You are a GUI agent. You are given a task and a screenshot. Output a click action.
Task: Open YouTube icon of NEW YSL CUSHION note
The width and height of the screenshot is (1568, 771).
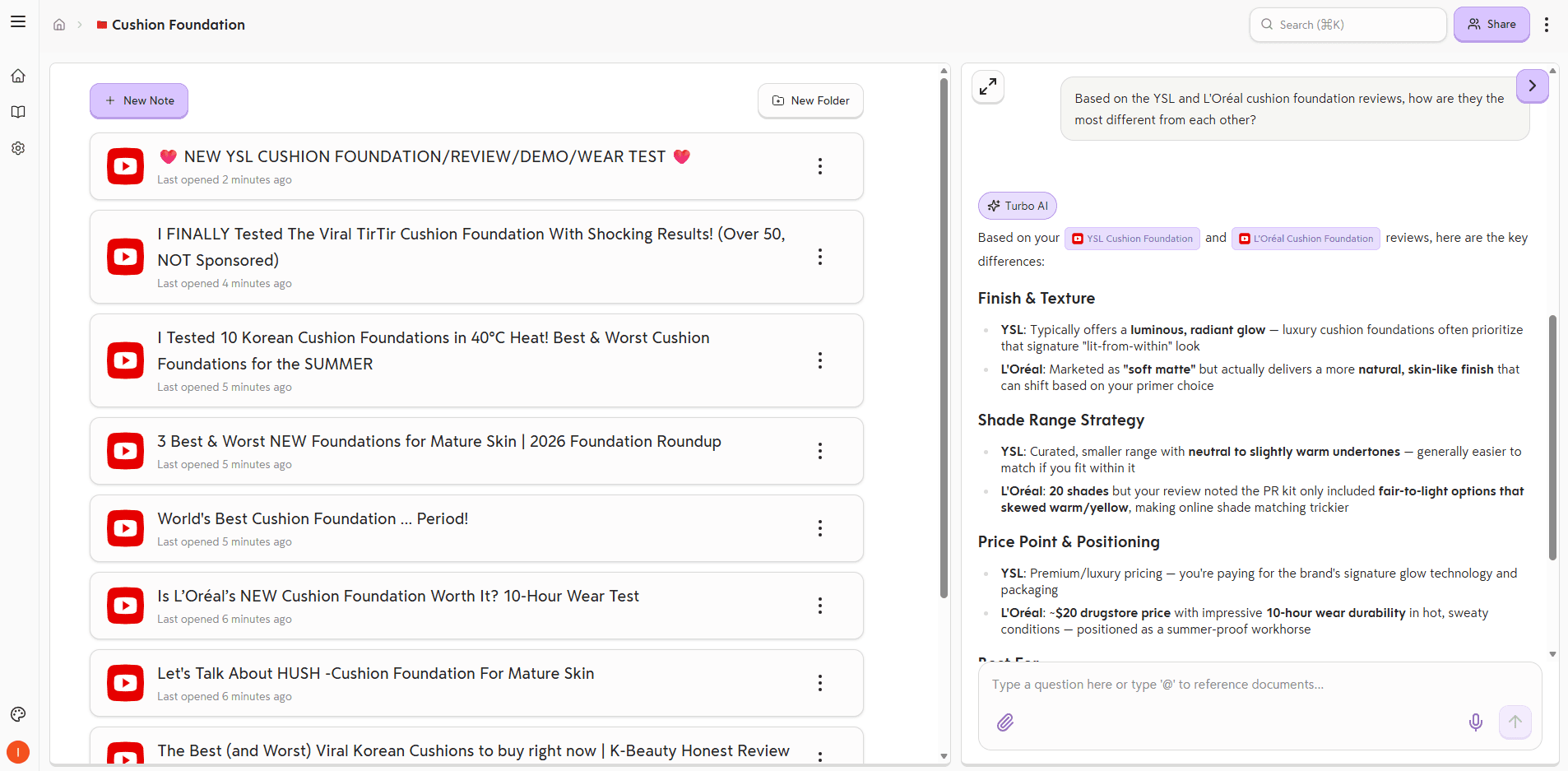[x=125, y=166]
